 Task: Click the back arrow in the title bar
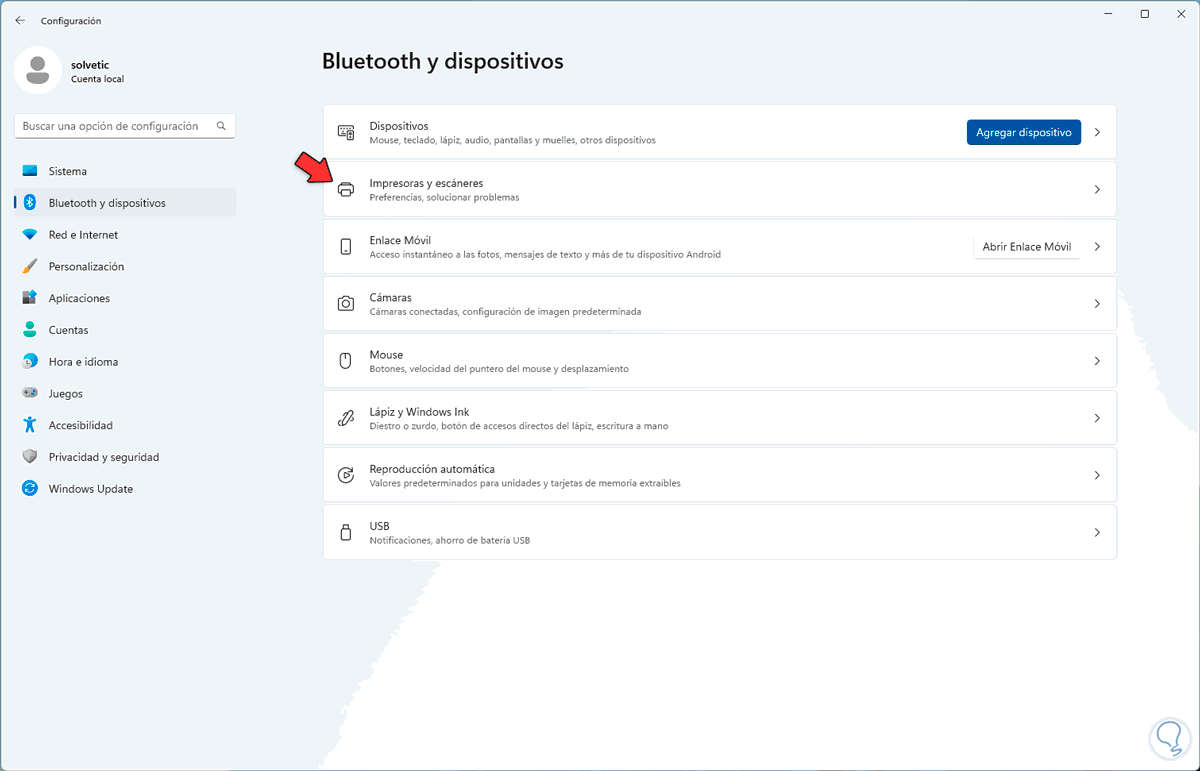coord(20,20)
